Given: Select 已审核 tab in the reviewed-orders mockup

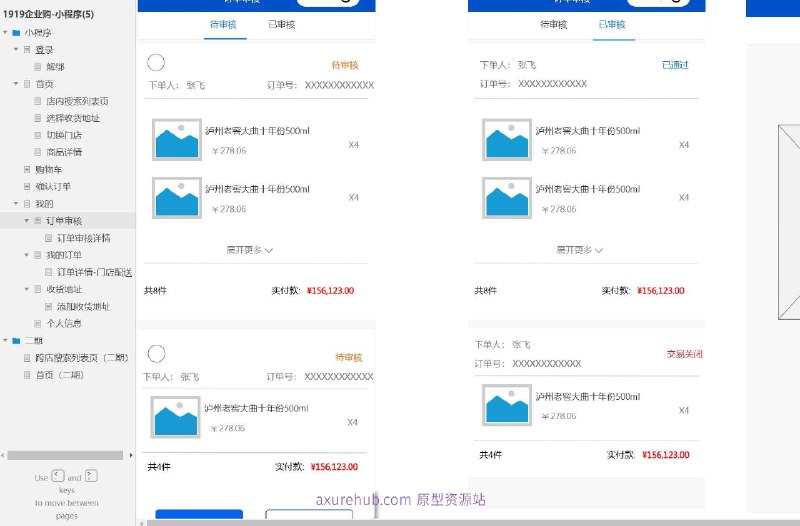Looking at the screenshot, I should pos(612,24).
